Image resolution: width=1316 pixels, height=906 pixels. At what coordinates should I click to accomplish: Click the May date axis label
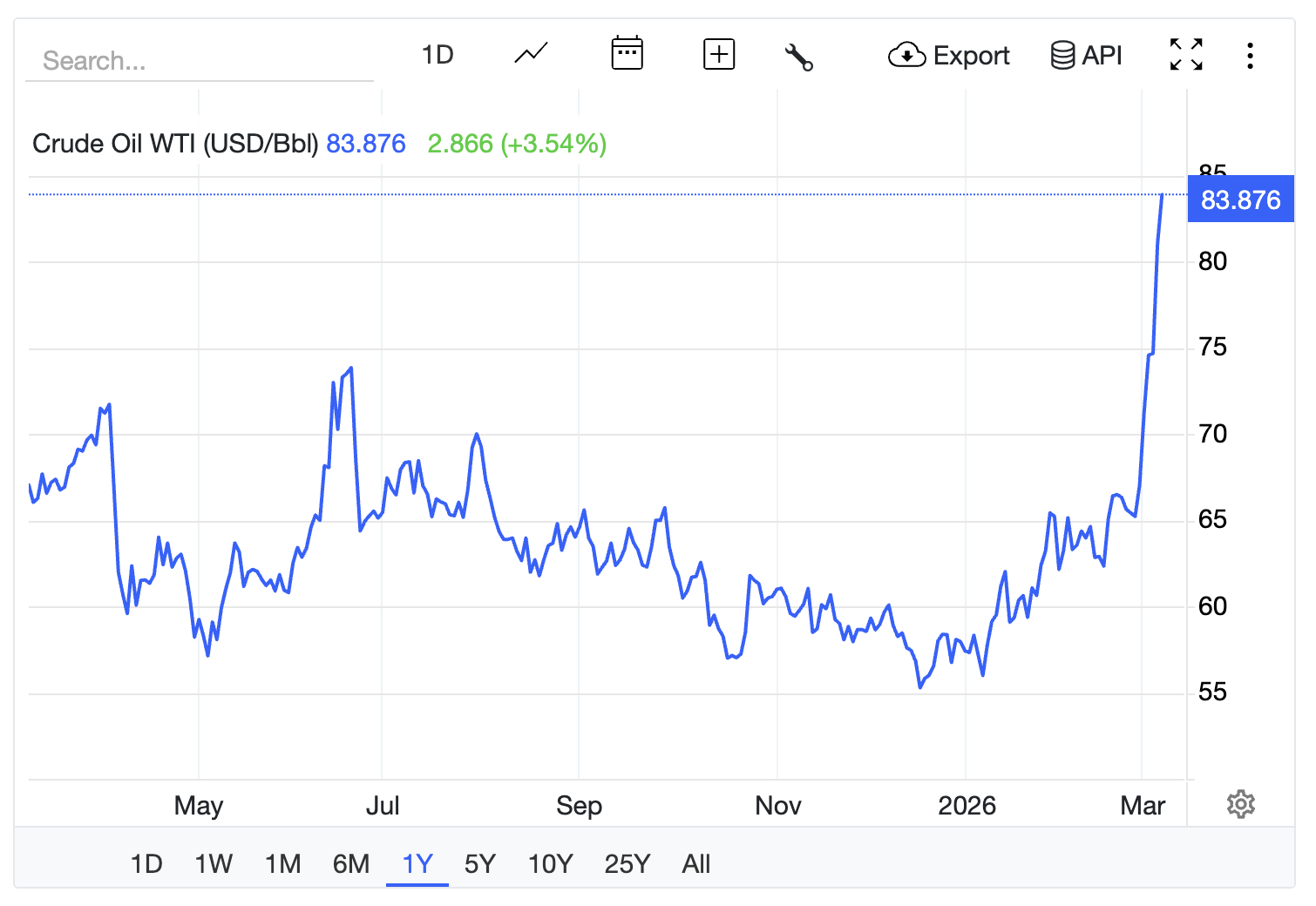pyautogui.click(x=199, y=806)
